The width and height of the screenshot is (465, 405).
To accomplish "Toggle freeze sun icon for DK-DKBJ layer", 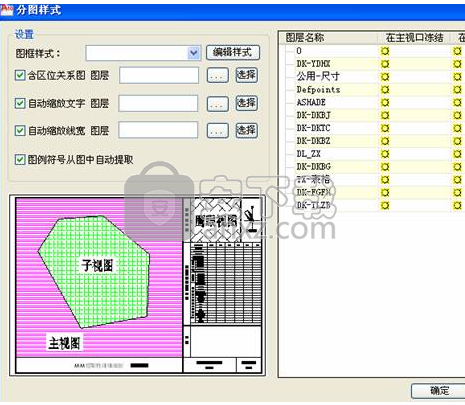I will [385, 115].
